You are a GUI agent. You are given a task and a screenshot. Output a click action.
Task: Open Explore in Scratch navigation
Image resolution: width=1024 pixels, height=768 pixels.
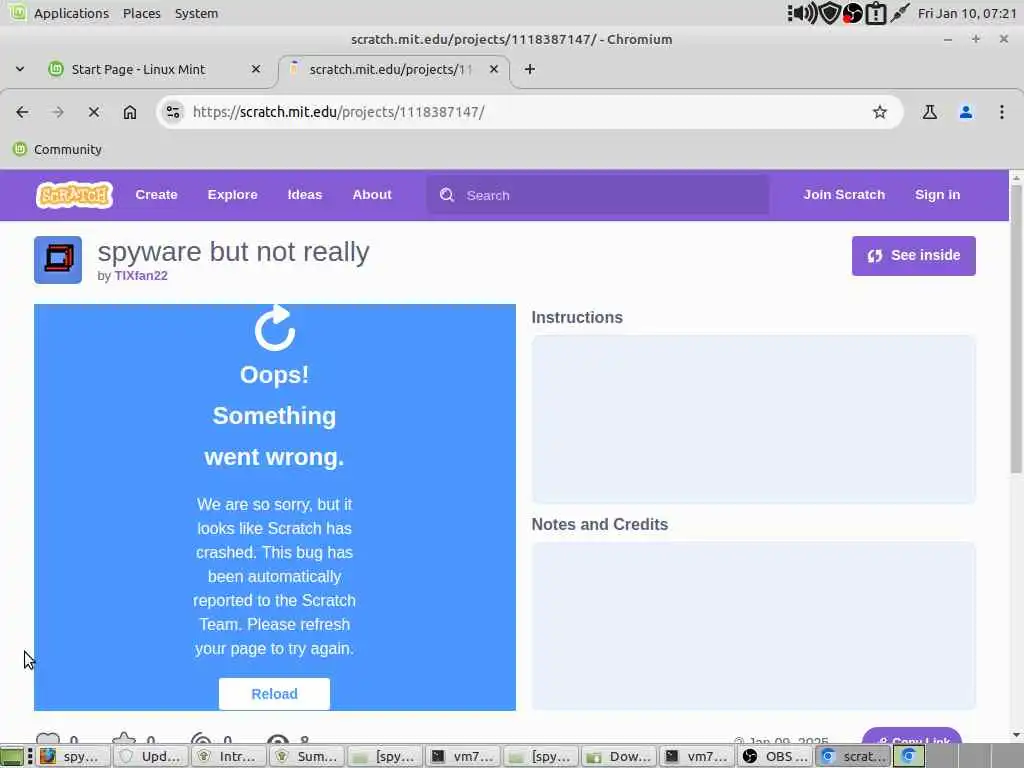point(232,195)
